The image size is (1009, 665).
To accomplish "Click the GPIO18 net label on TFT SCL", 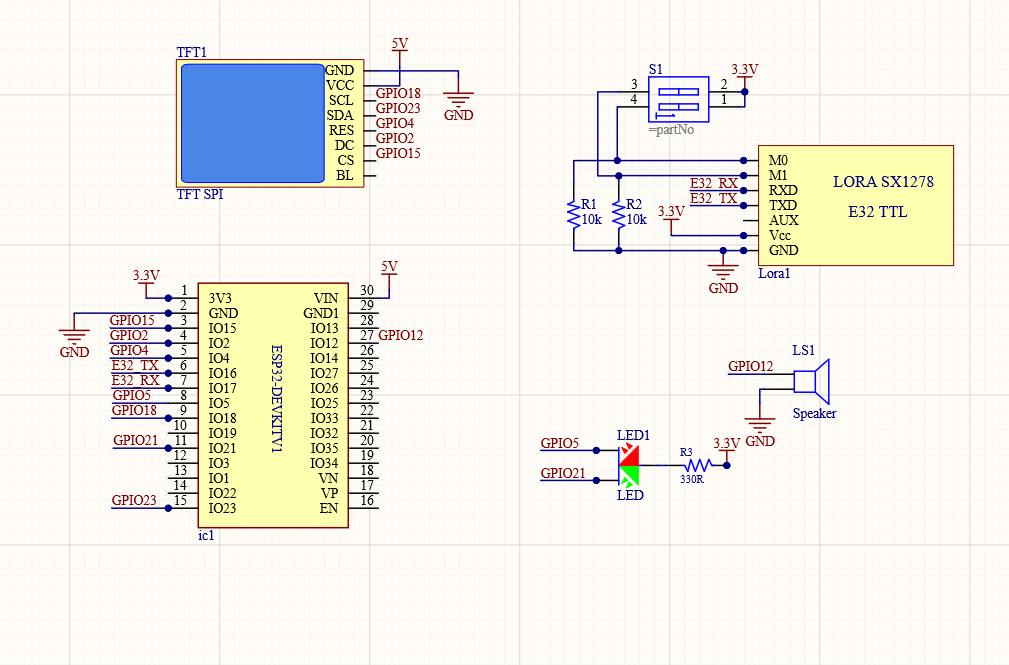I will [x=398, y=93].
